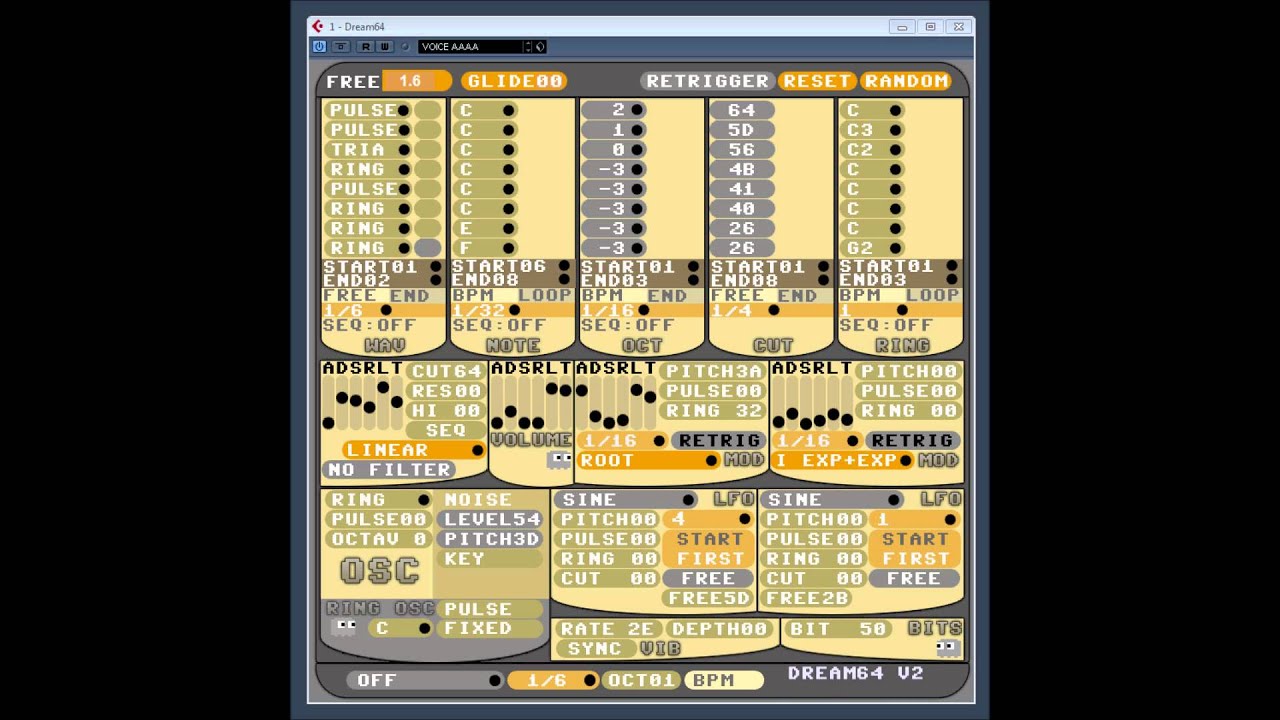Click the FREE5D value in the first LFO
1280x720 pixels.
(708, 598)
